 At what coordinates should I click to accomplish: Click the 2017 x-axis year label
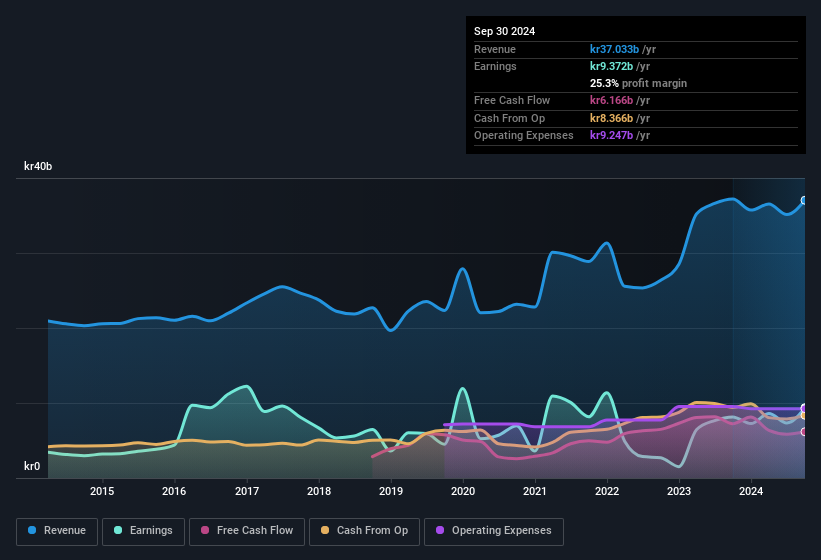click(247, 491)
